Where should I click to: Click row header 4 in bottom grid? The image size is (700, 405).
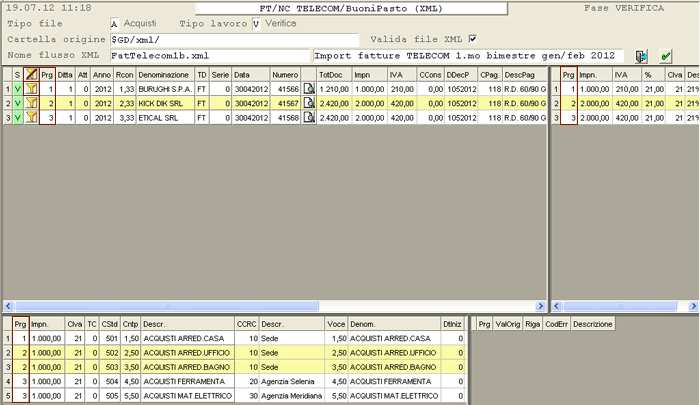(8, 381)
